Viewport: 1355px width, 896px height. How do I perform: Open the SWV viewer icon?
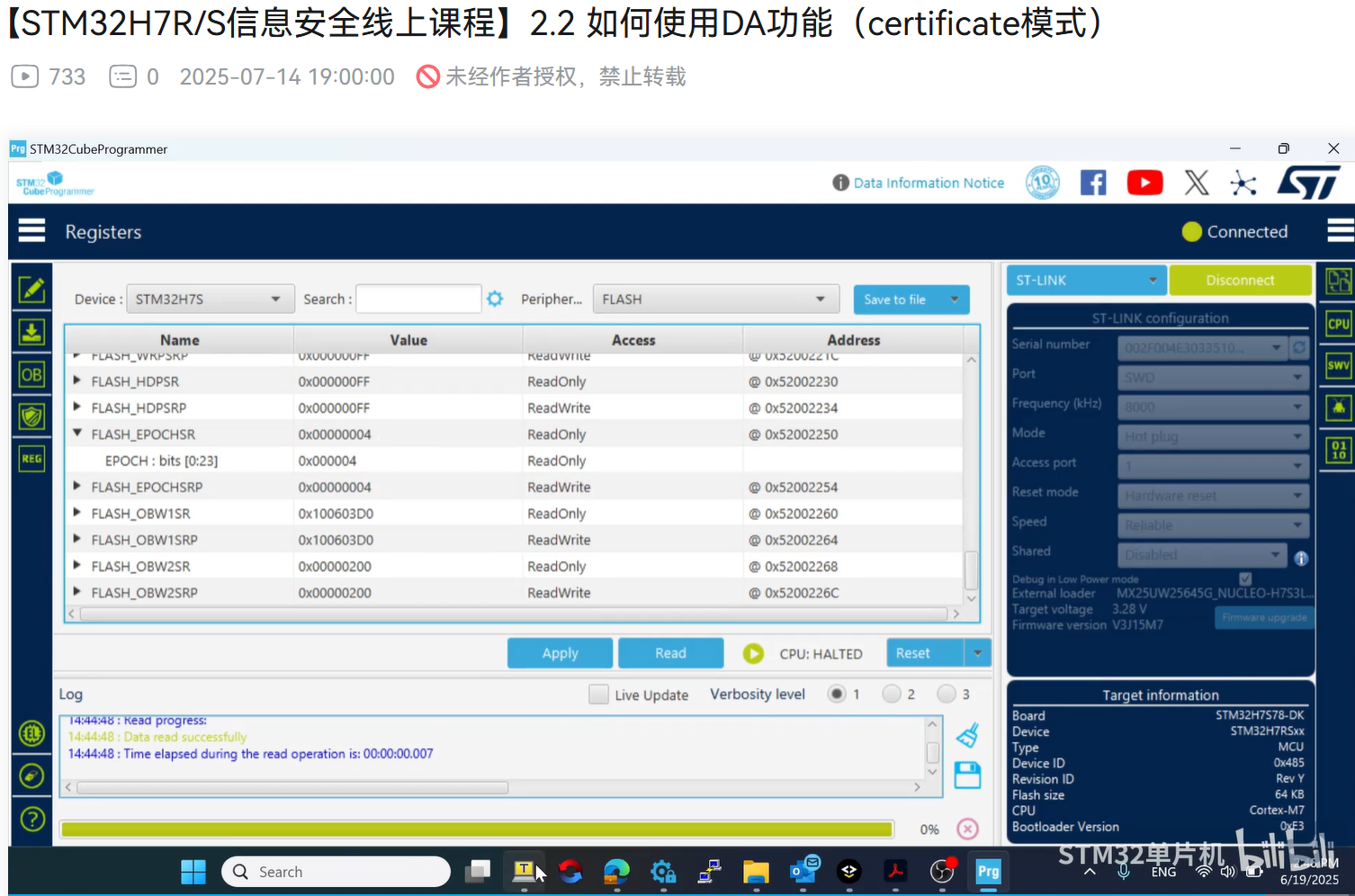1338,365
